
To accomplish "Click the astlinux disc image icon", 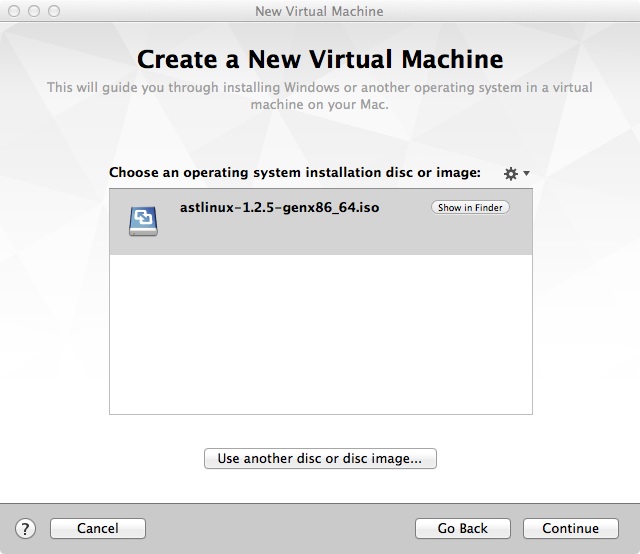I will pyautogui.click(x=143, y=221).
